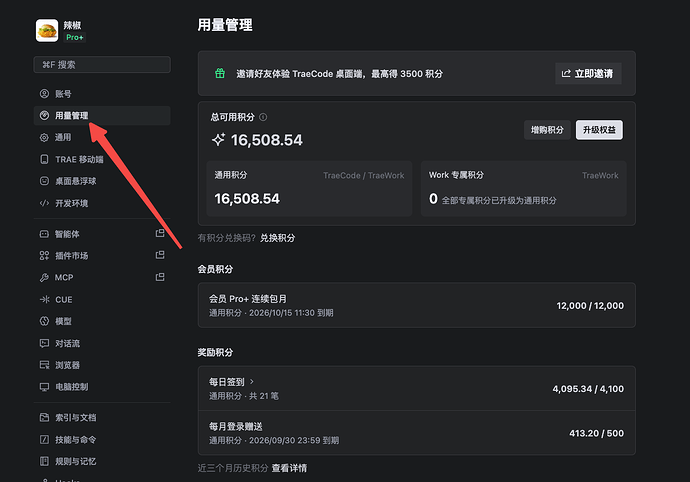Click the 电脑控制 monitor icon
690x482 pixels.
[44, 387]
